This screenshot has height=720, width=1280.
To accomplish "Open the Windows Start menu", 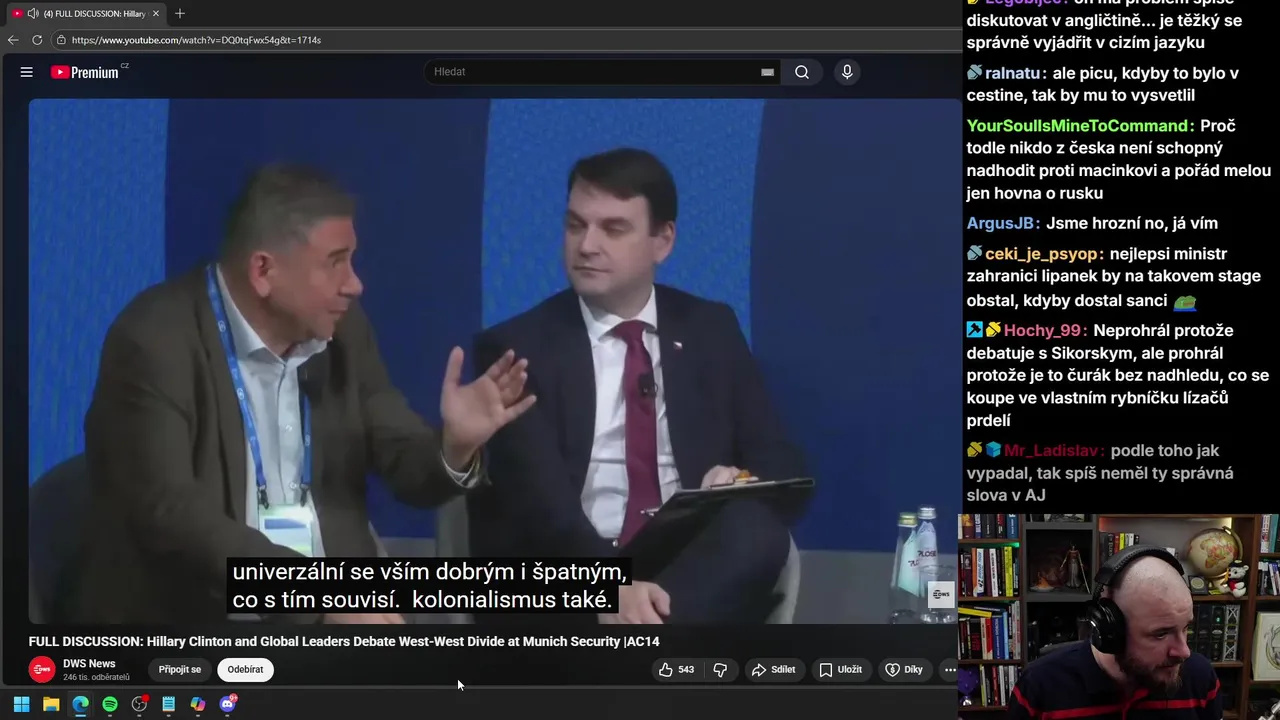I will [x=21, y=704].
